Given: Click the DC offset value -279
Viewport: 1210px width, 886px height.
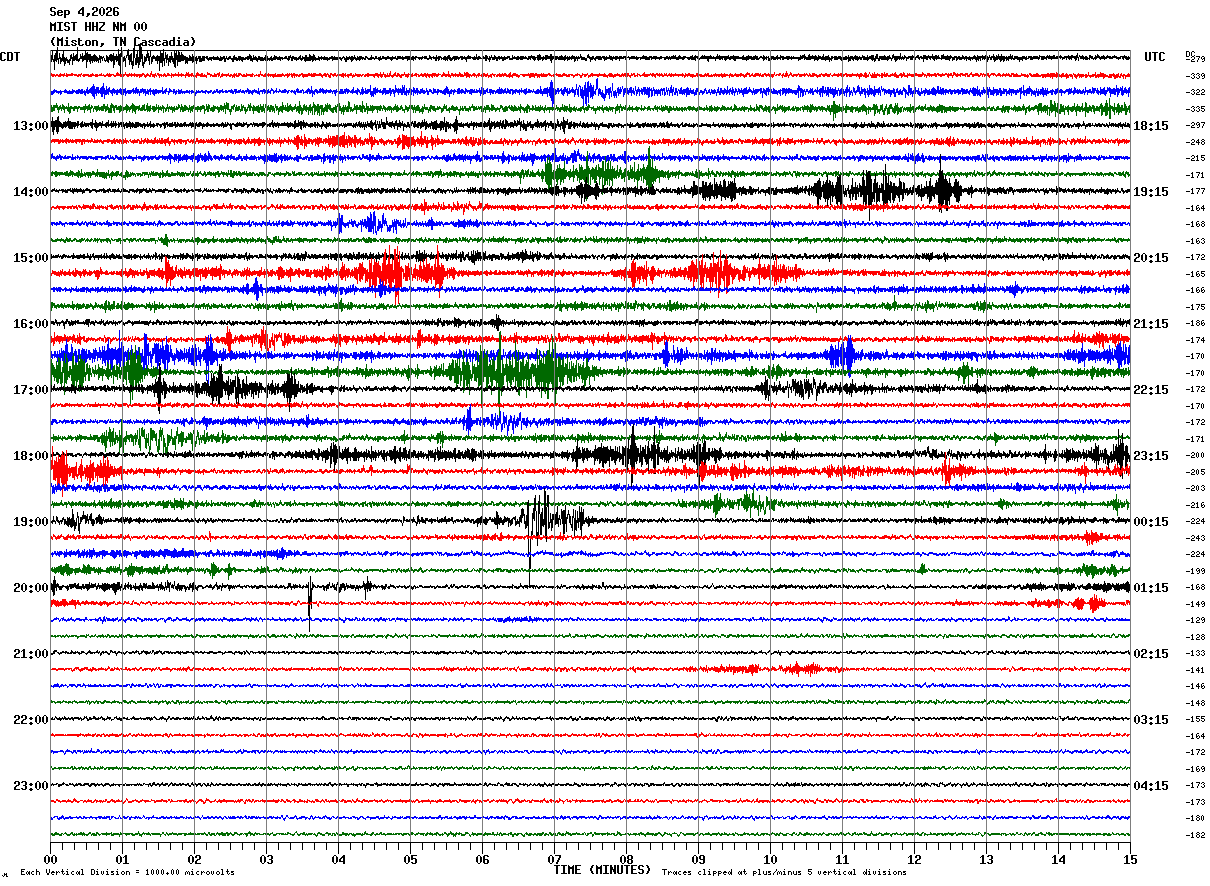Looking at the screenshot, I should point(1196,59).
